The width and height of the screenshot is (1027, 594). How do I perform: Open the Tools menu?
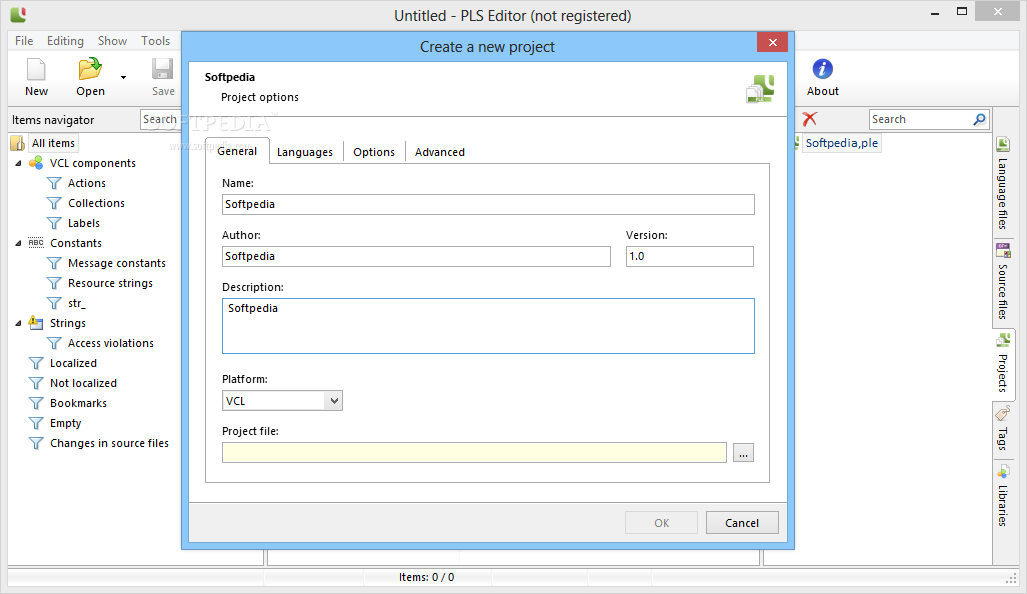[x=155, y=41]
